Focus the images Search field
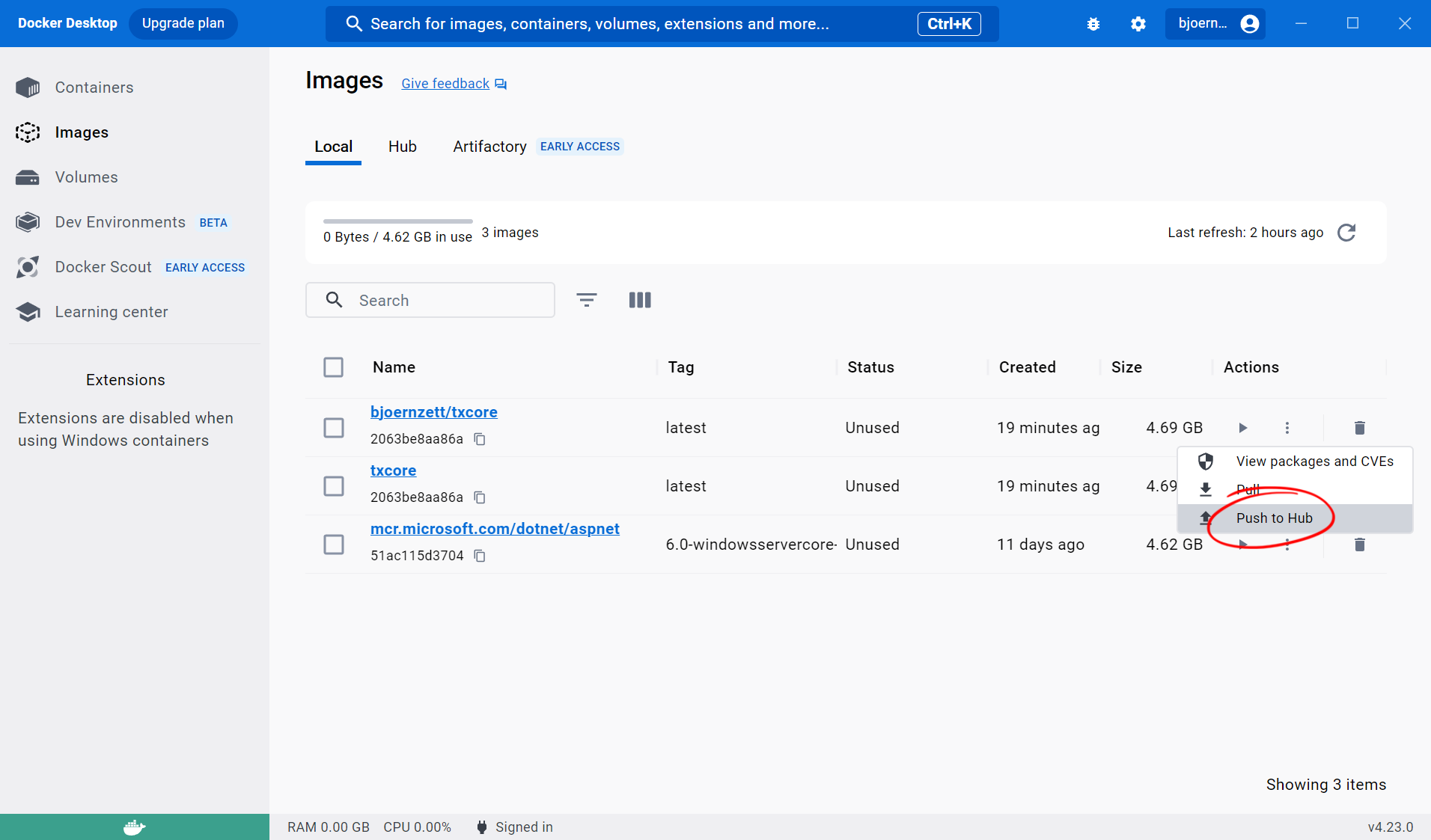The image size is (1431, 840). click(430, 300)
